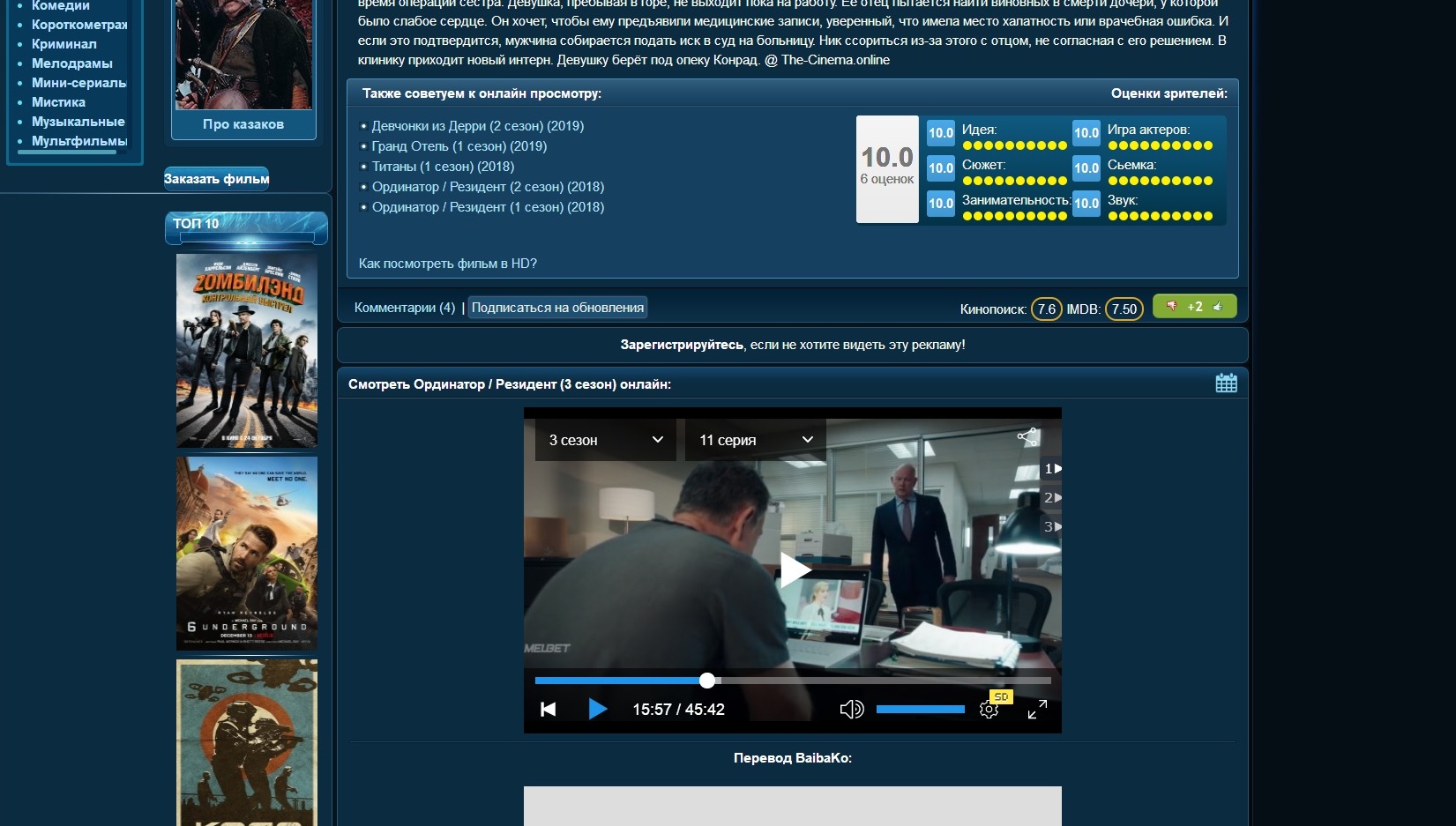Open the "Криминал" genre in sidebar
Screen dimensions: 1456x826
[x=64, y=44]
